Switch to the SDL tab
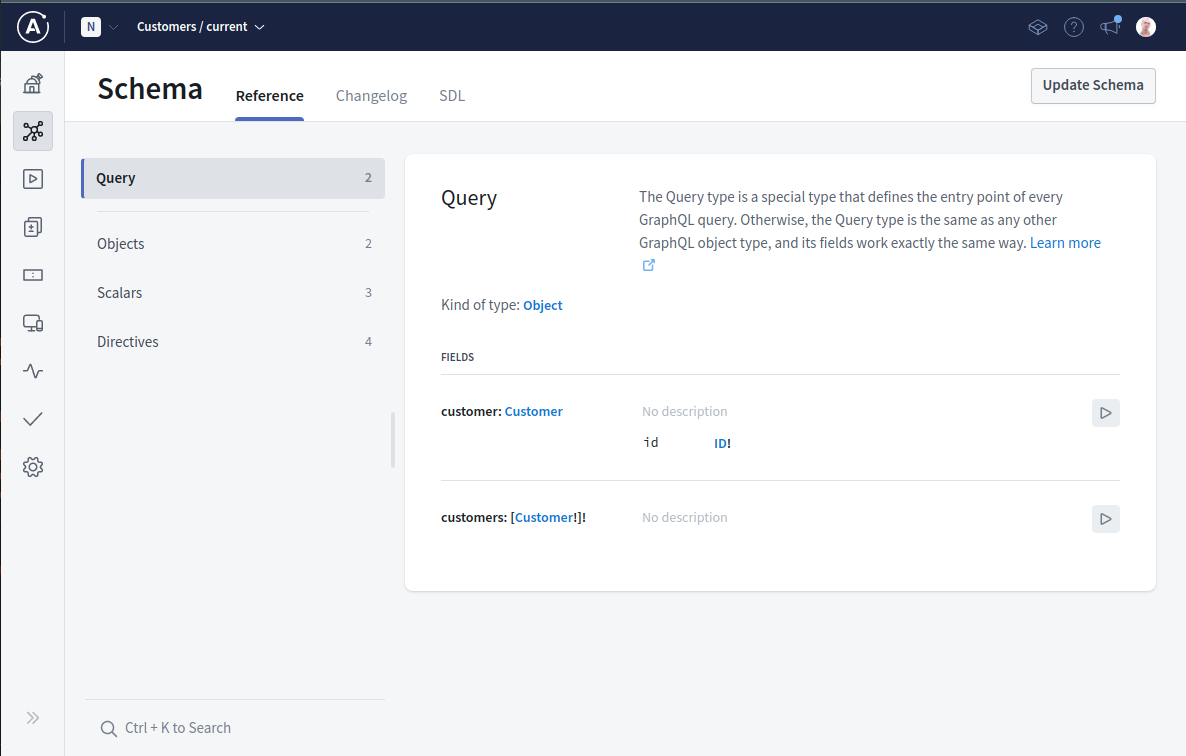1186x756 pixels. [x=452, y=96]
